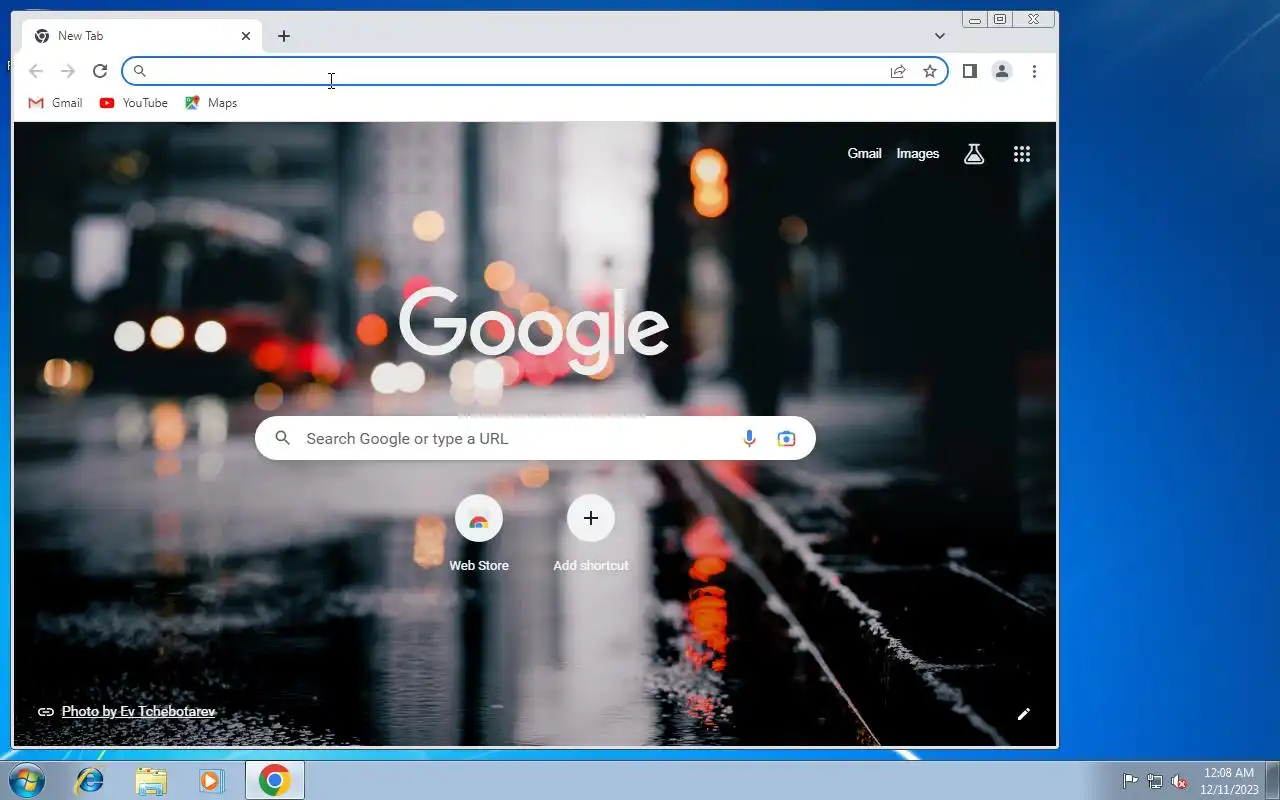Image resolution: width=1280 pixels, height=800 pixels.
Task: Click the muted volume tray icon
Action: tap(1180, 781)
